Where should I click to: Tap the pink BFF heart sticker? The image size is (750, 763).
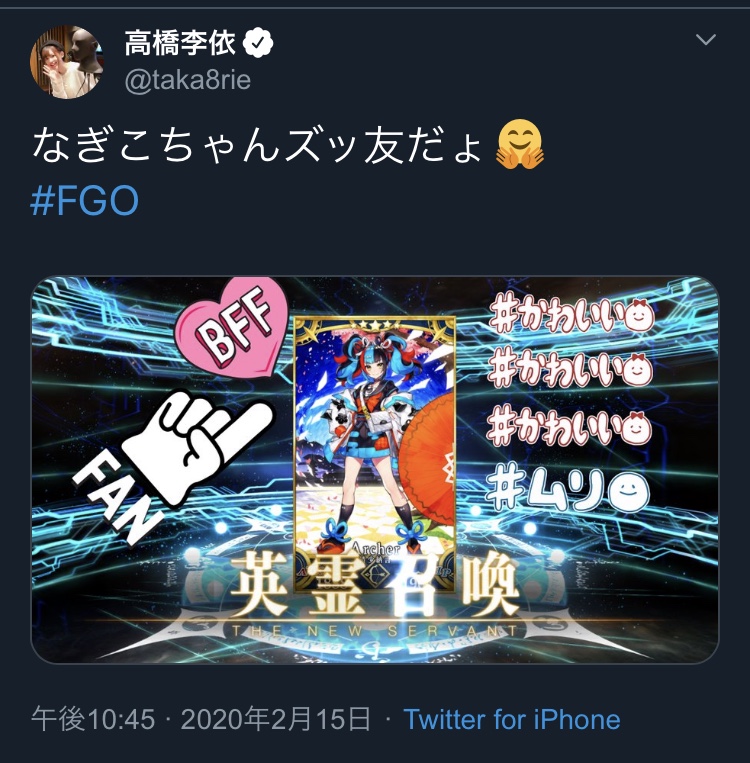tap(232, 326)
